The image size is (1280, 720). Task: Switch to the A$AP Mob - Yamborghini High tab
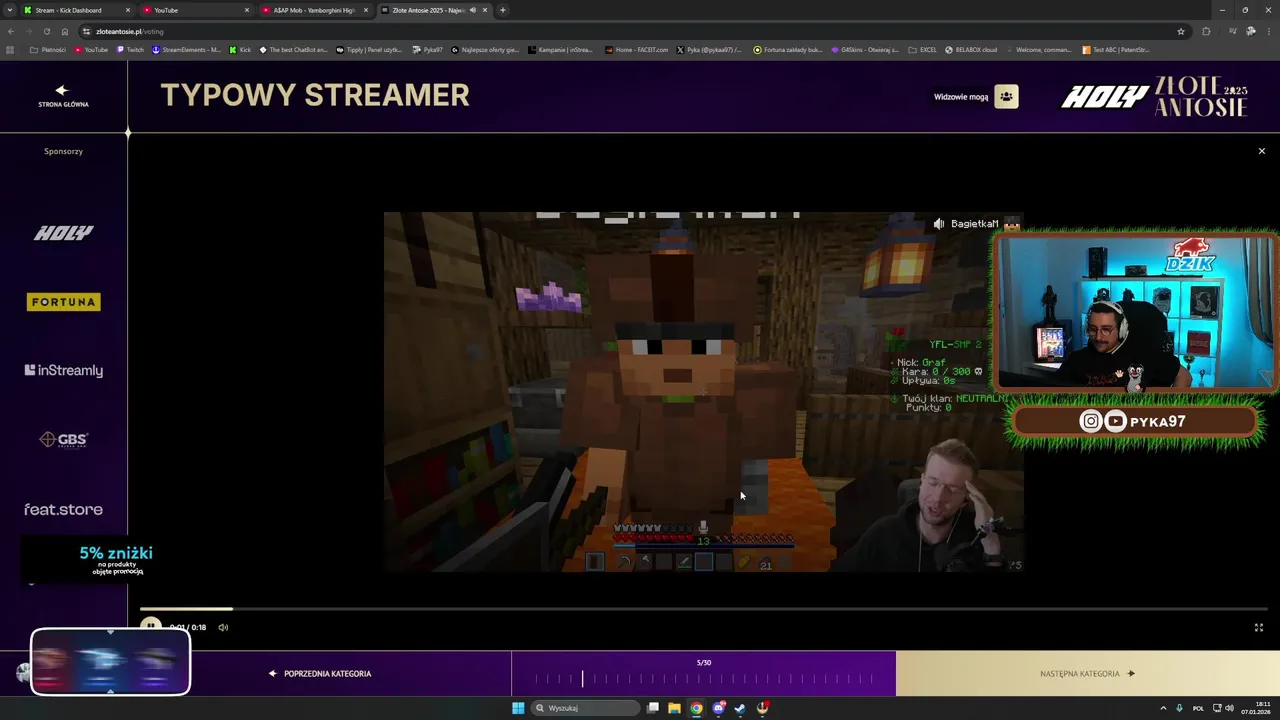314,10
